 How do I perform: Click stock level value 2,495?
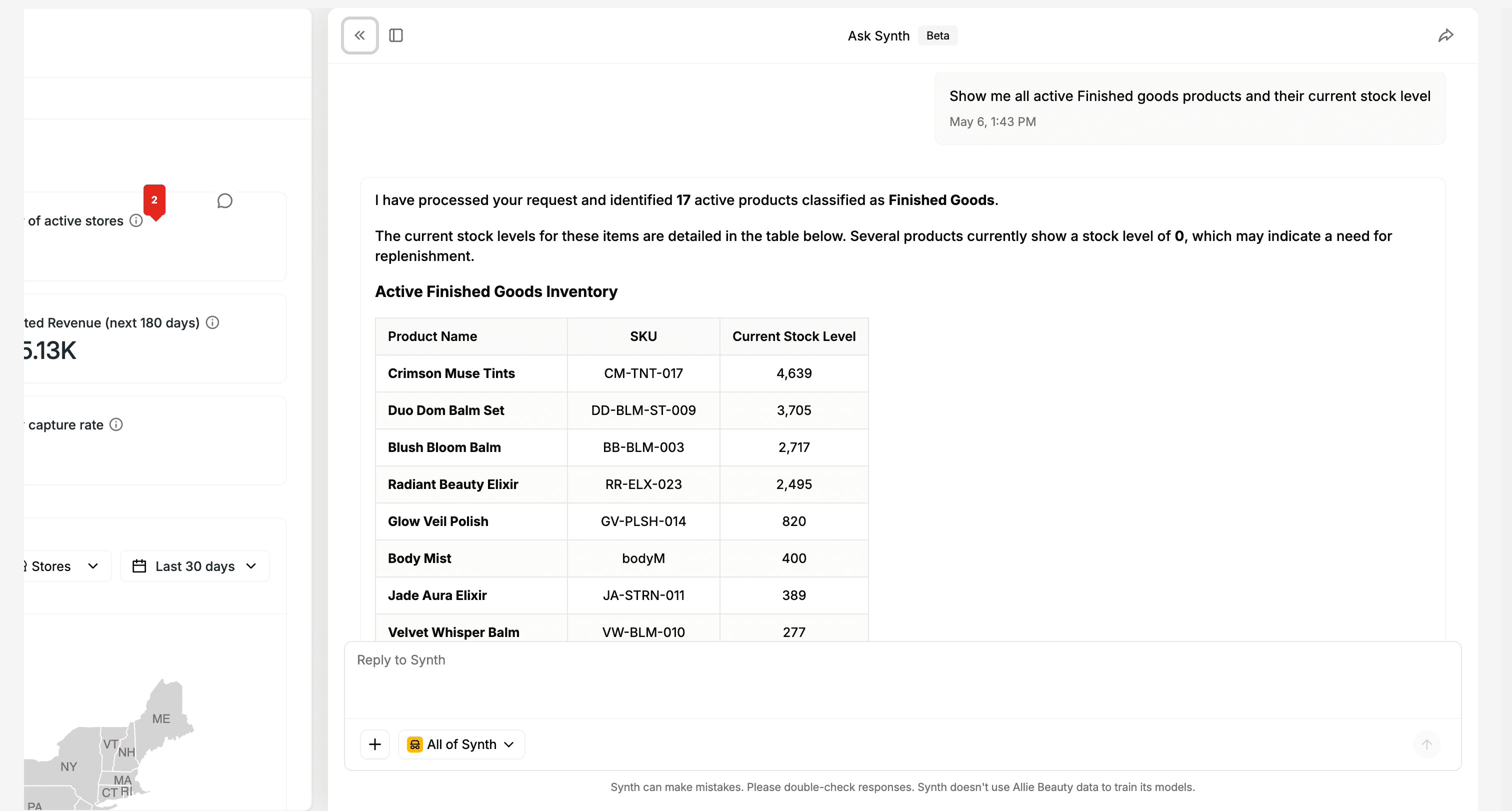click(793, 484)
